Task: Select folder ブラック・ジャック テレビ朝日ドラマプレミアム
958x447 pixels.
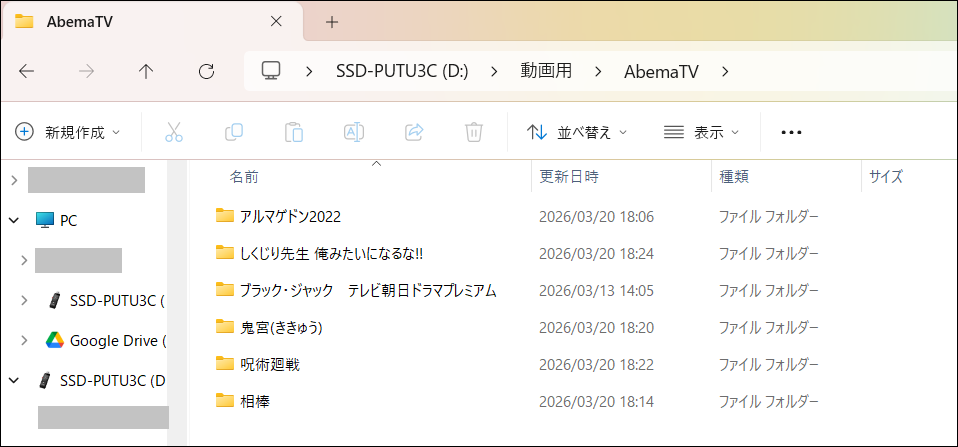Action: [368, 291]
